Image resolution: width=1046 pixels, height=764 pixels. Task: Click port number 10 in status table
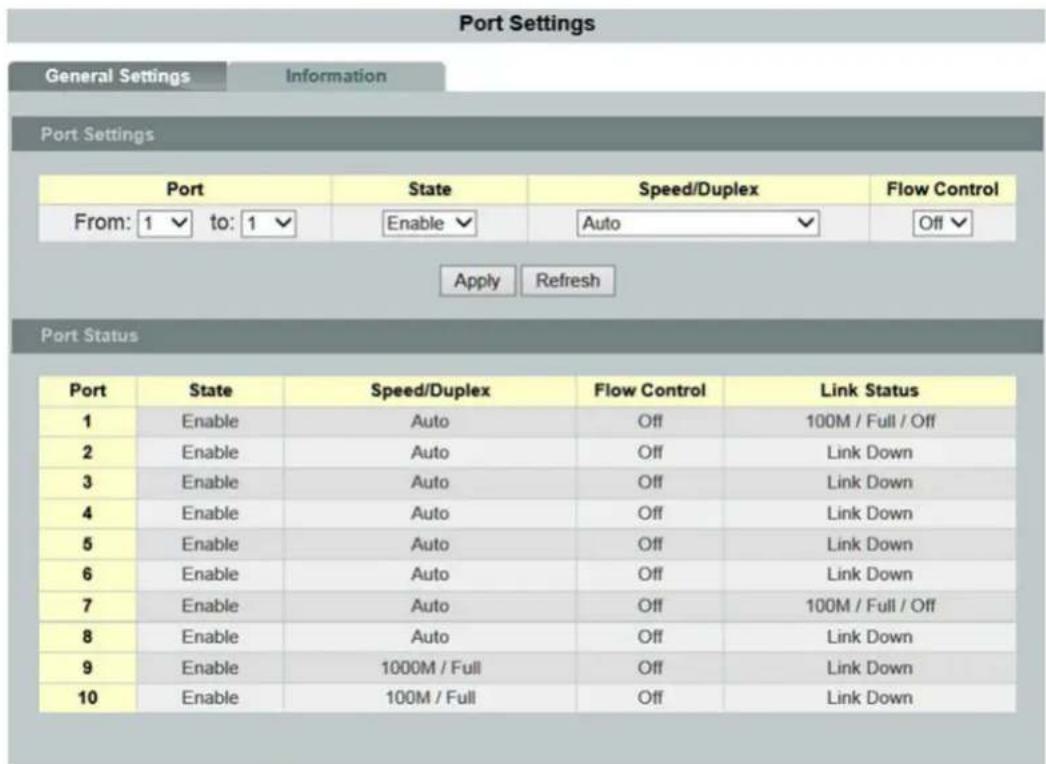click(x=87, y=698)
